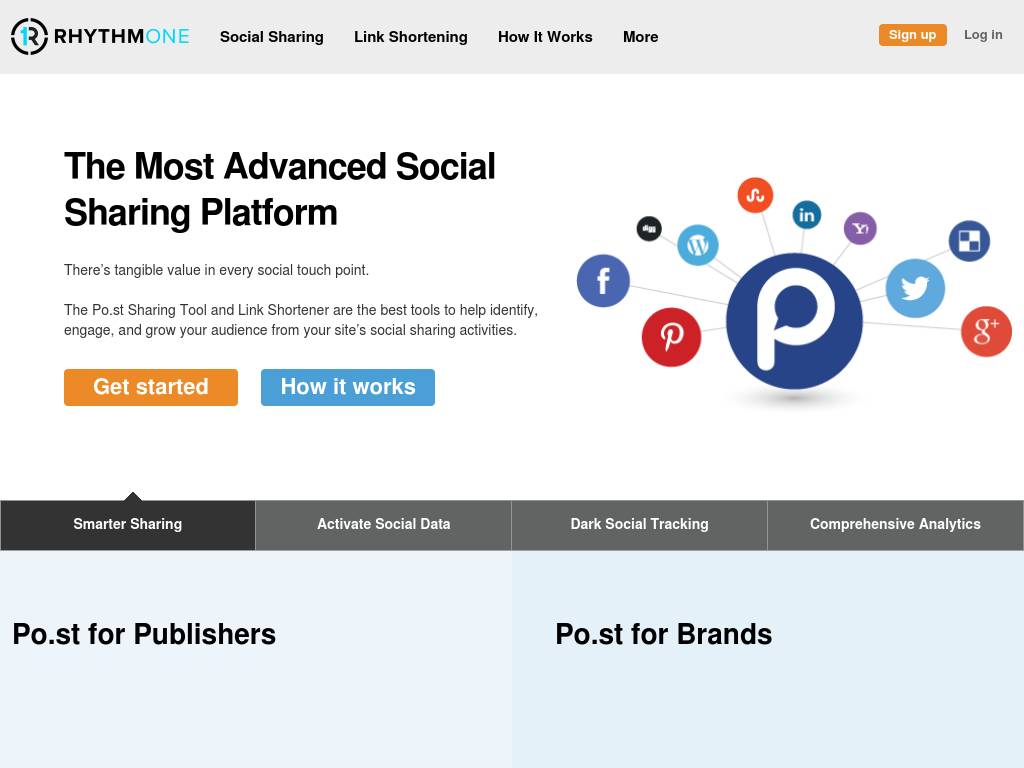Click the Facebook icon in graphic
The image size is (1024, 768).
(603, 281)
